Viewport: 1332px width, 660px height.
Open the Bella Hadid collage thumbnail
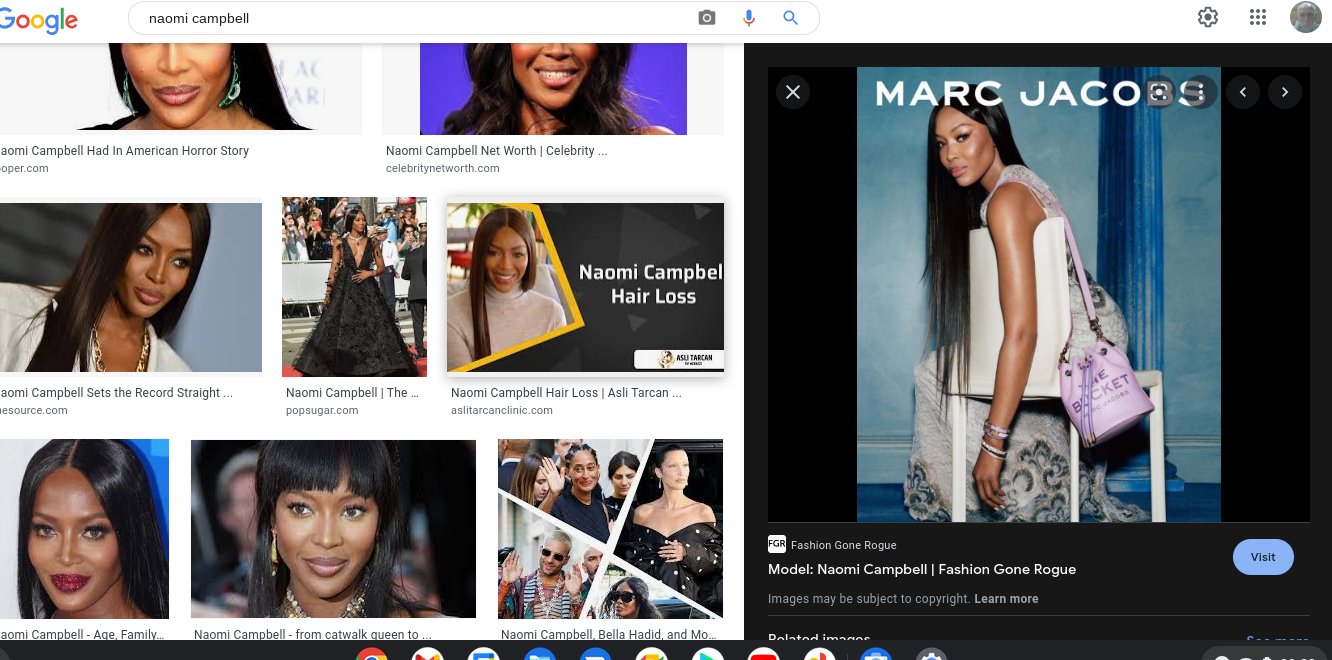[x=610, y=529]
